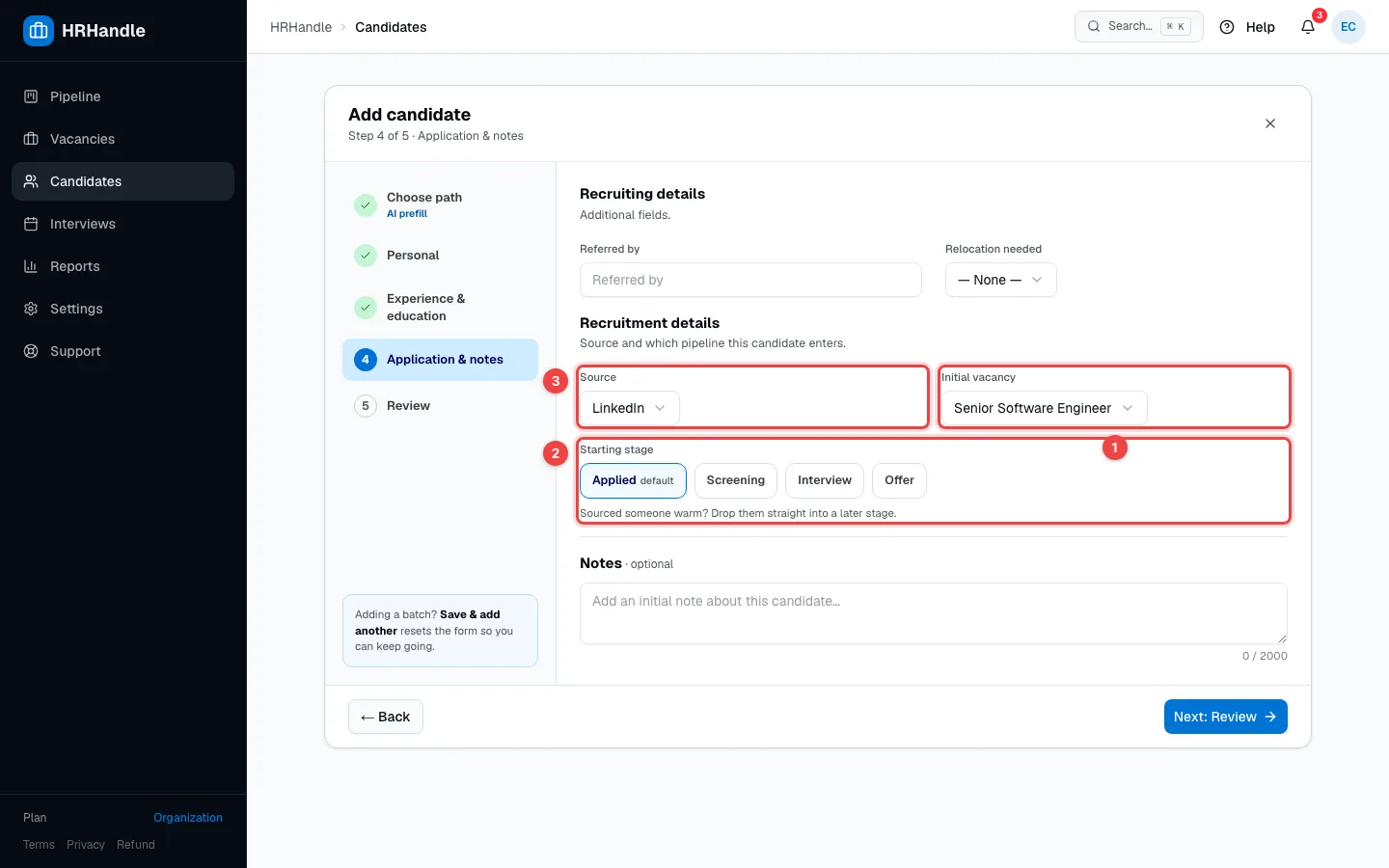Open the Refund footer link
The image size is (1389, 868).
136,845
